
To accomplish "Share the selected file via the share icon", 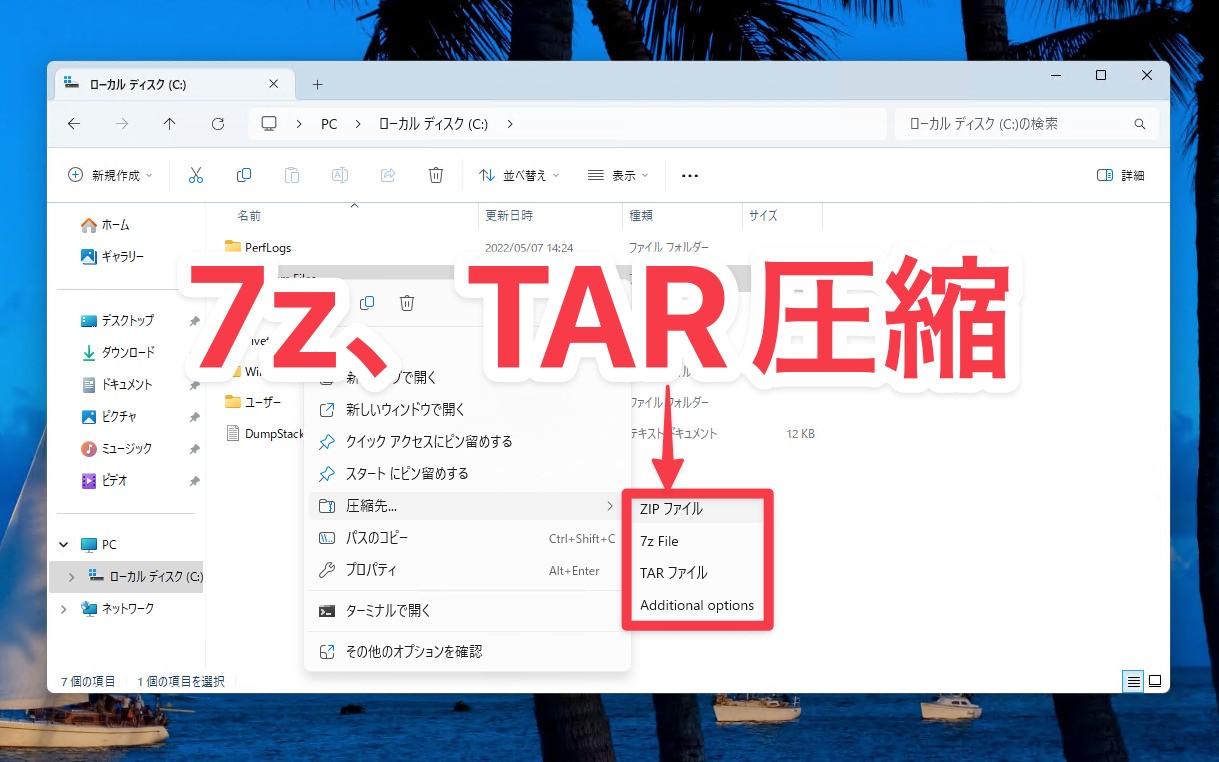I will 388,174.
